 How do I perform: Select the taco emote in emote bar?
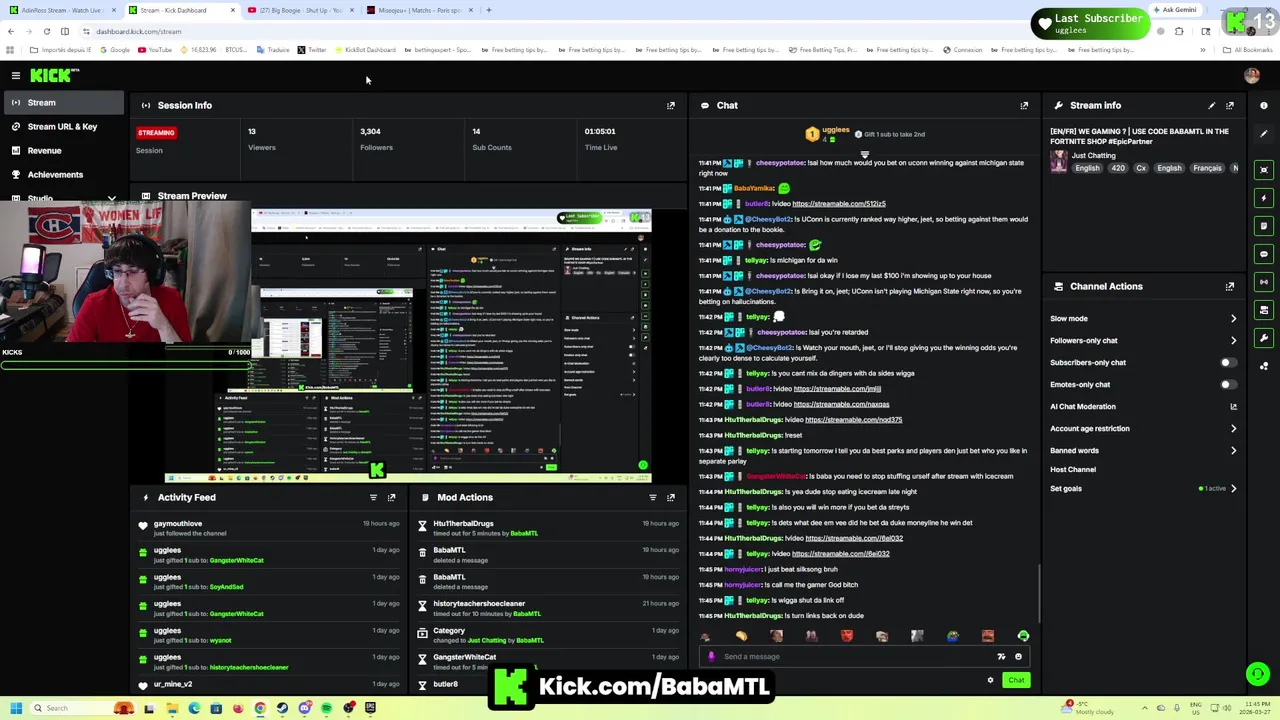click(741, 636)
